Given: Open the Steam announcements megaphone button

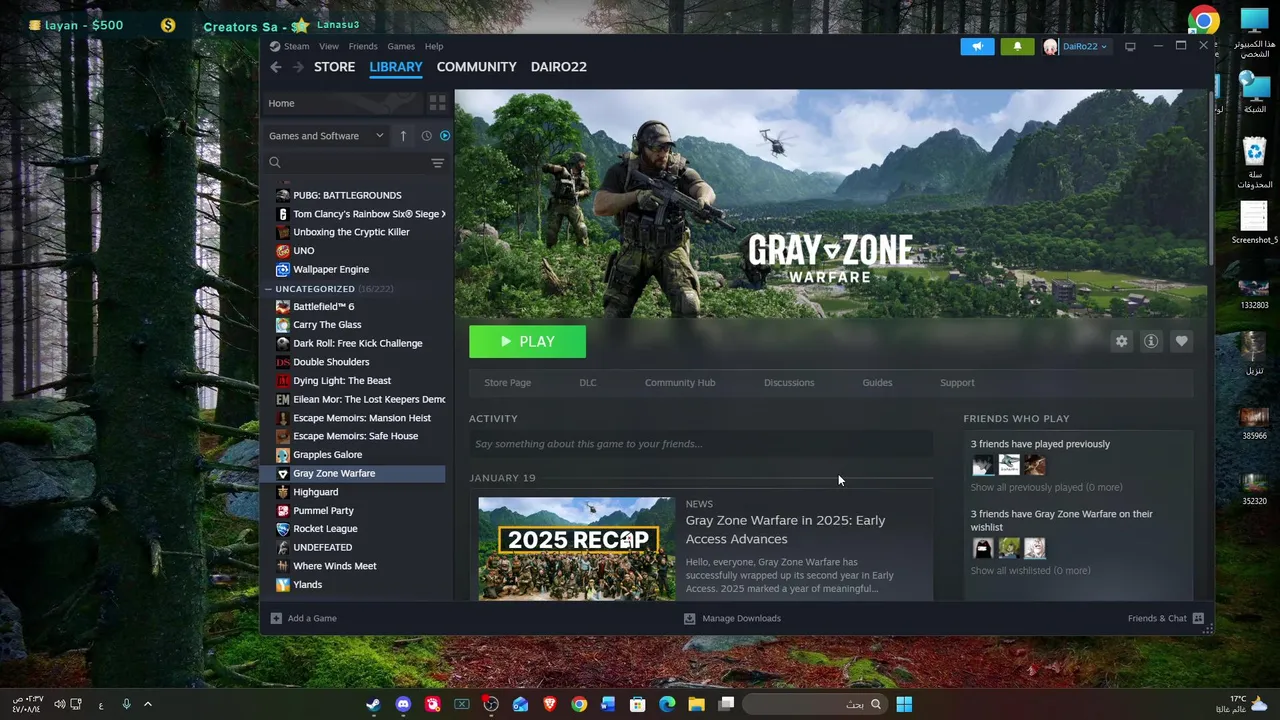Looking at the screenshot, I should (977, 46).
